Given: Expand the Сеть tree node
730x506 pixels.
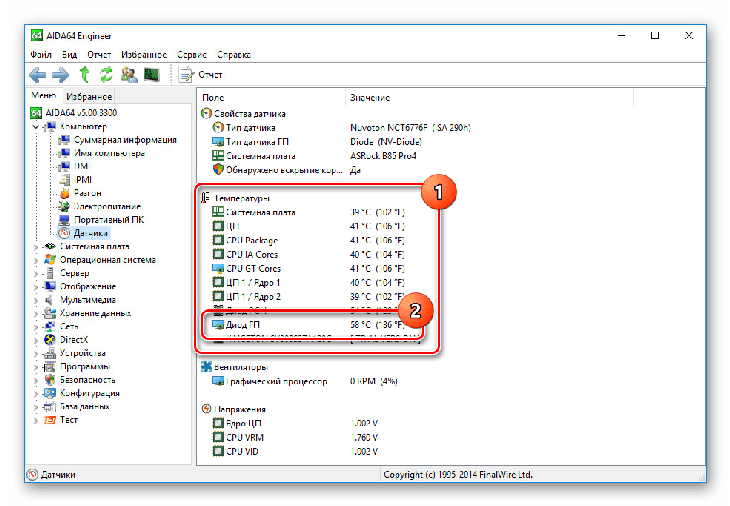Looking at the screenshot, I should (x=36, y=327).
